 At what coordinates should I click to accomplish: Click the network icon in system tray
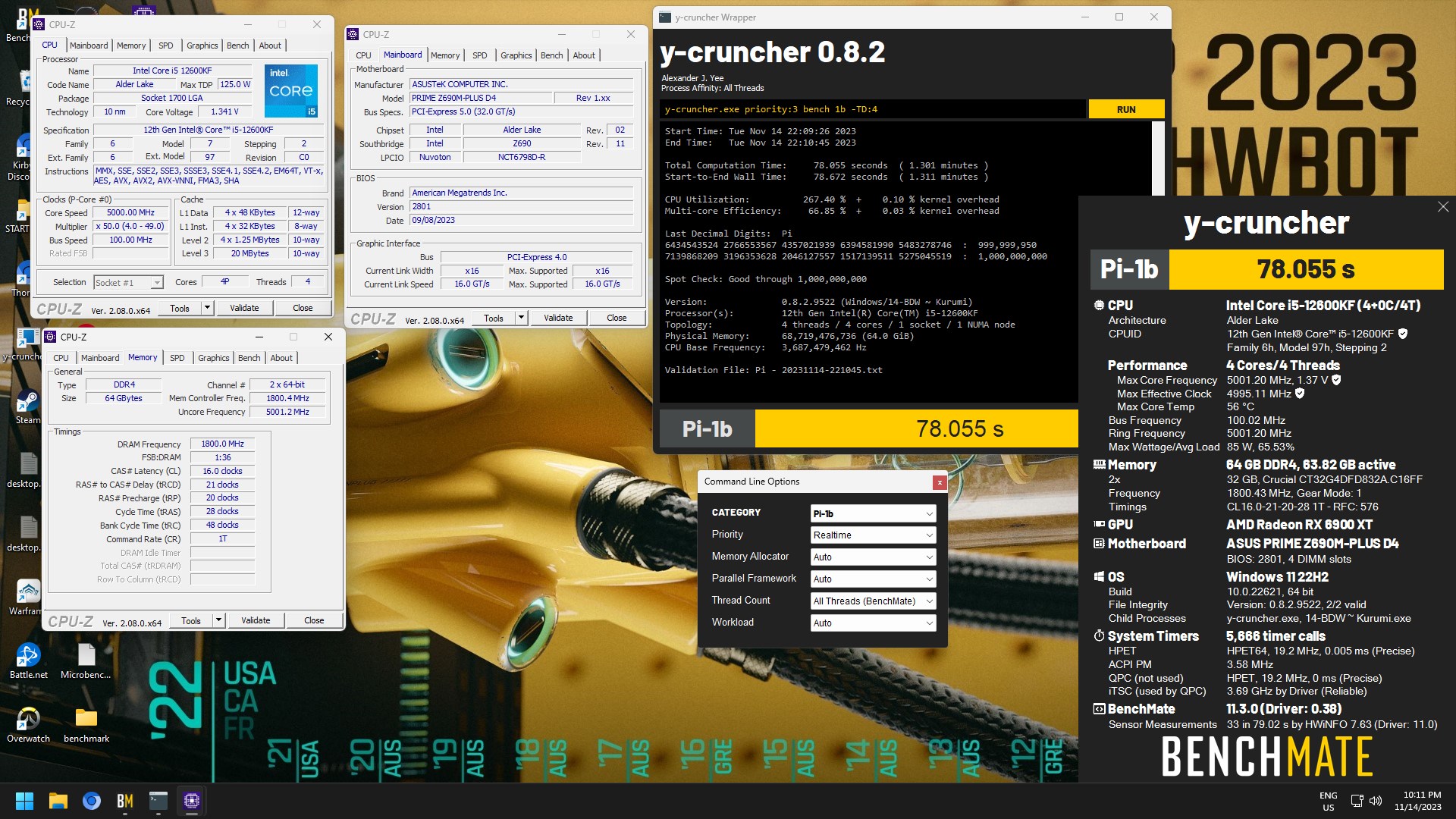tap(1357, 801)
